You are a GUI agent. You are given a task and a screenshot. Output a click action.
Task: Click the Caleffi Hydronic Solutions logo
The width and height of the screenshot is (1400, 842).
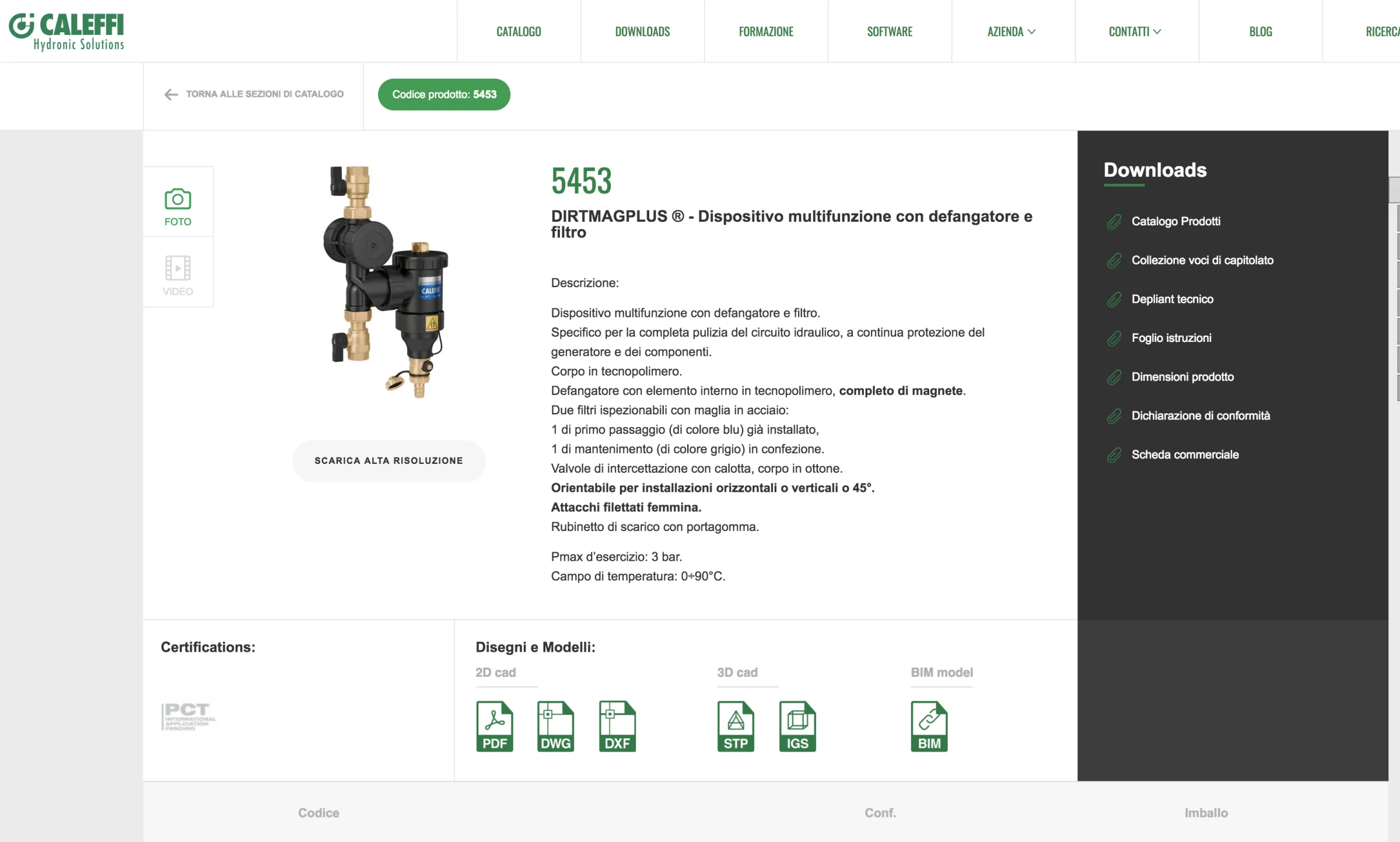coord(67,32)
